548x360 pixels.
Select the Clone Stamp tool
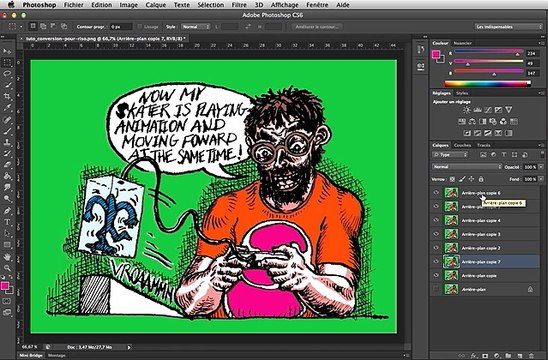coord(7,142)
